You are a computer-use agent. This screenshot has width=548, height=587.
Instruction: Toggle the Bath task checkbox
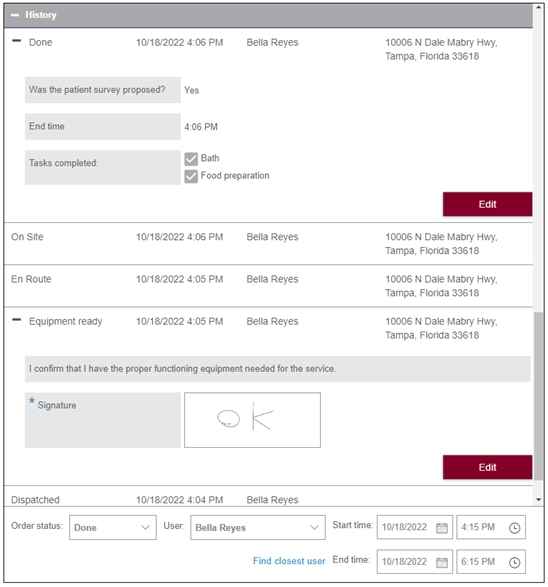click(x=191, y=159)
